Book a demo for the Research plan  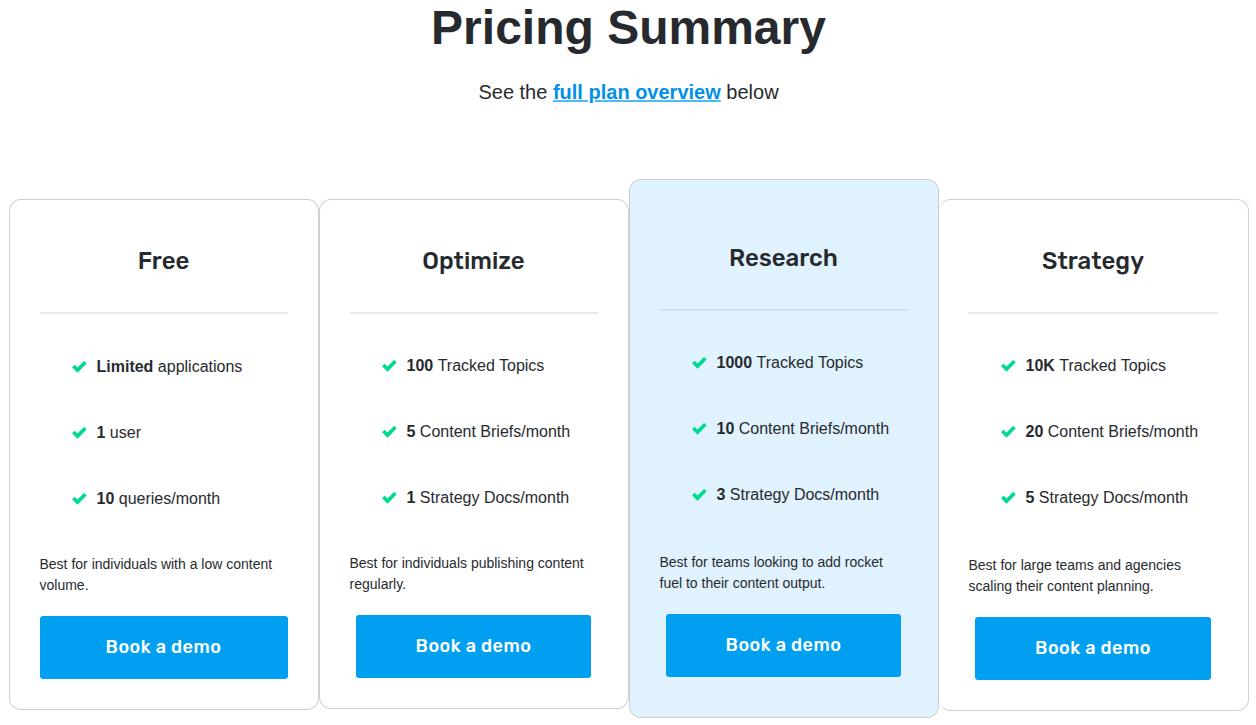[783, 645]
